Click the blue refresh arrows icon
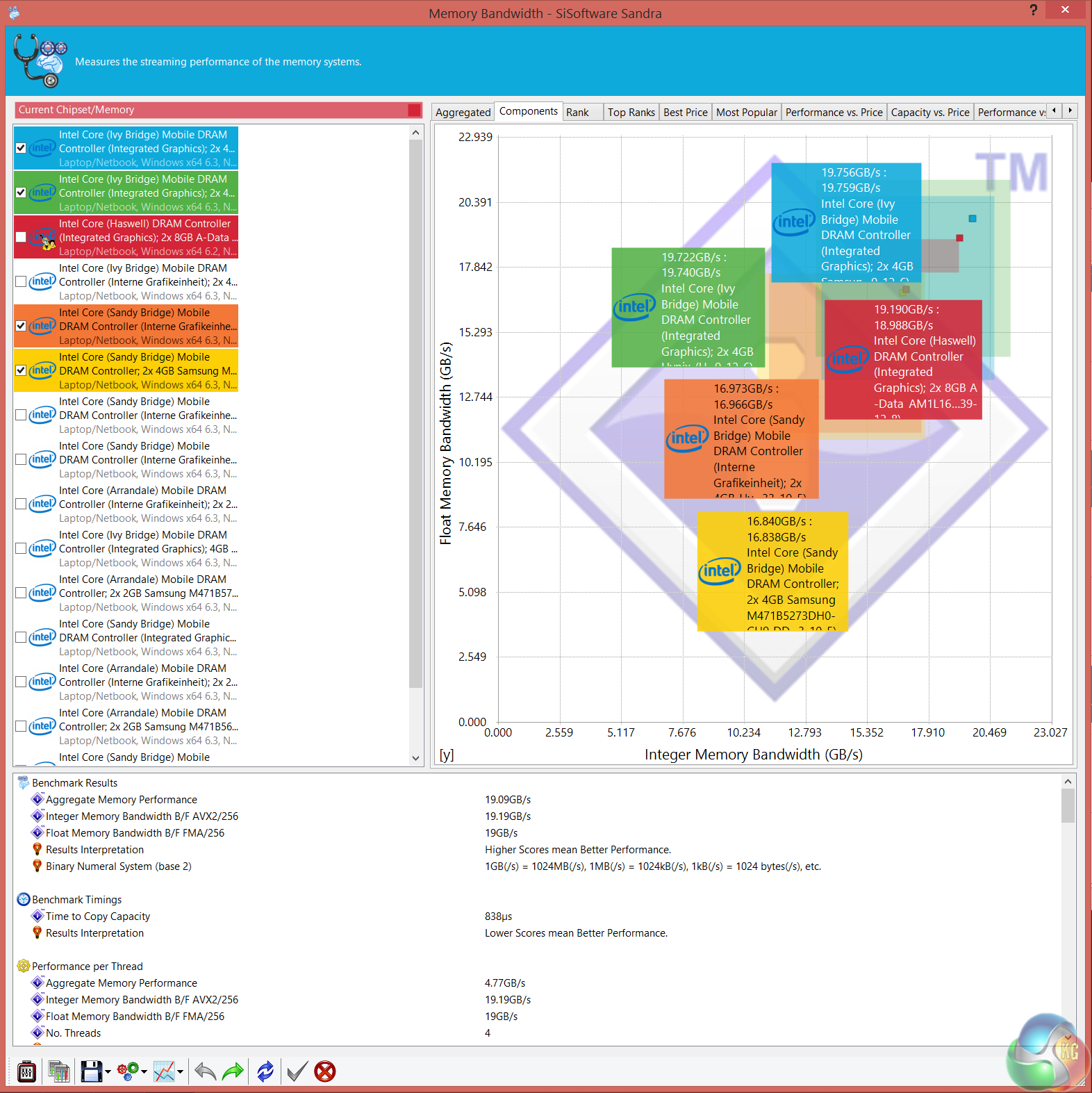Image resolution: width=1092 pixels, height=1093 pixels. 265,1071
